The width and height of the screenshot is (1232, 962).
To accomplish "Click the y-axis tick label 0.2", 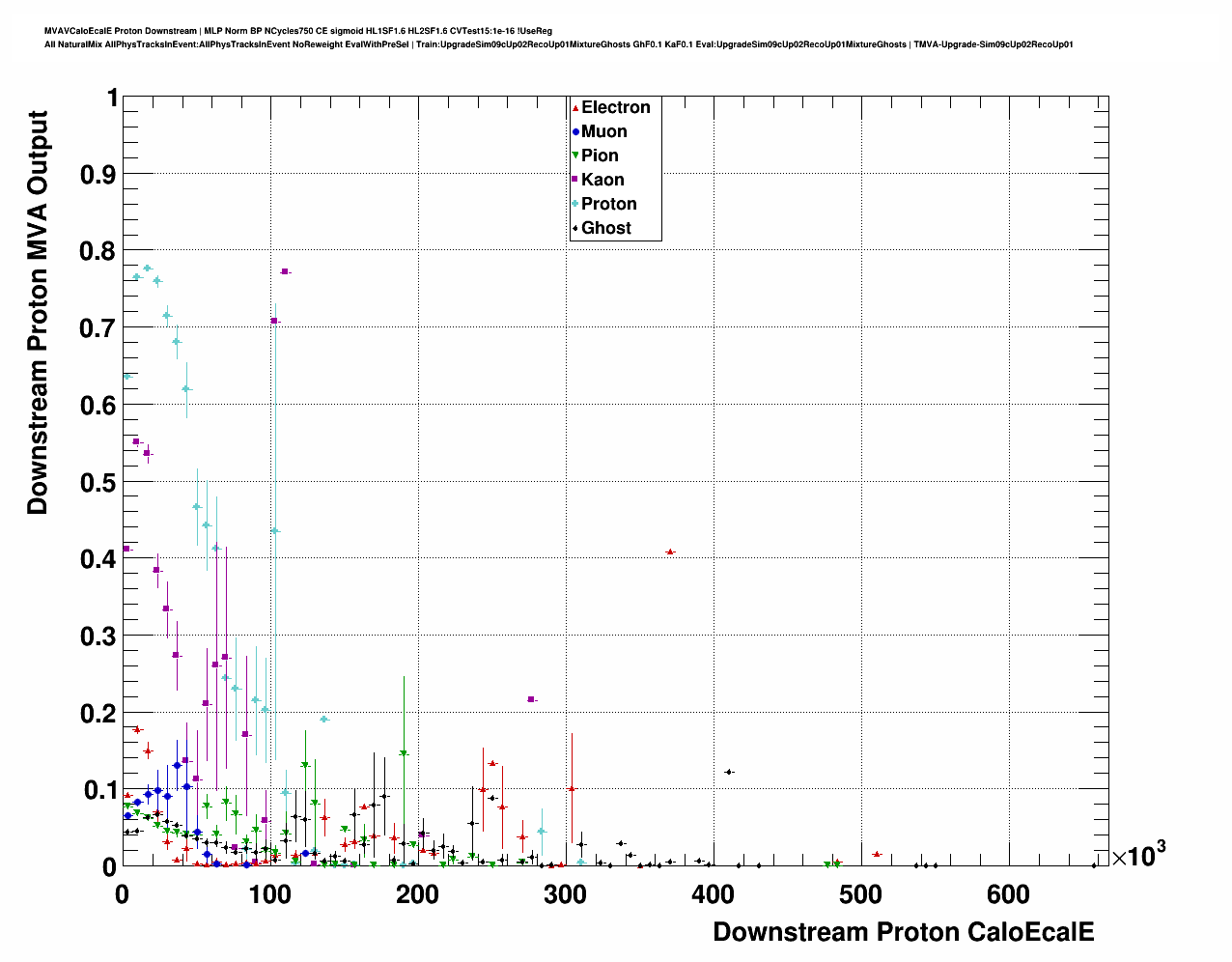I will coord(98,714).
